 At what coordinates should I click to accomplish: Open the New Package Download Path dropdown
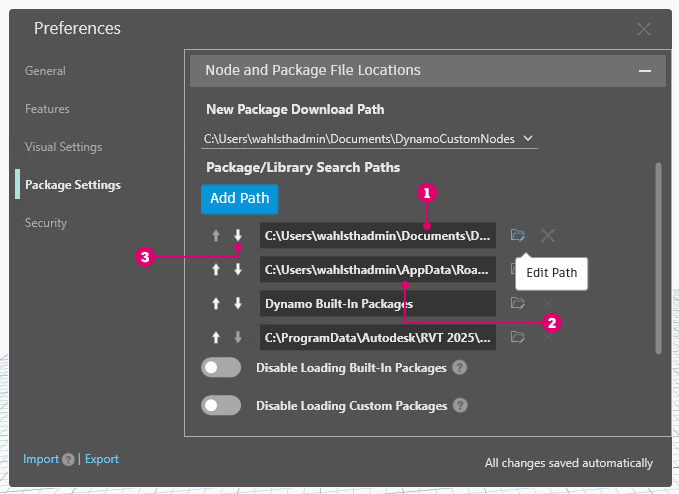click(528, 139)
